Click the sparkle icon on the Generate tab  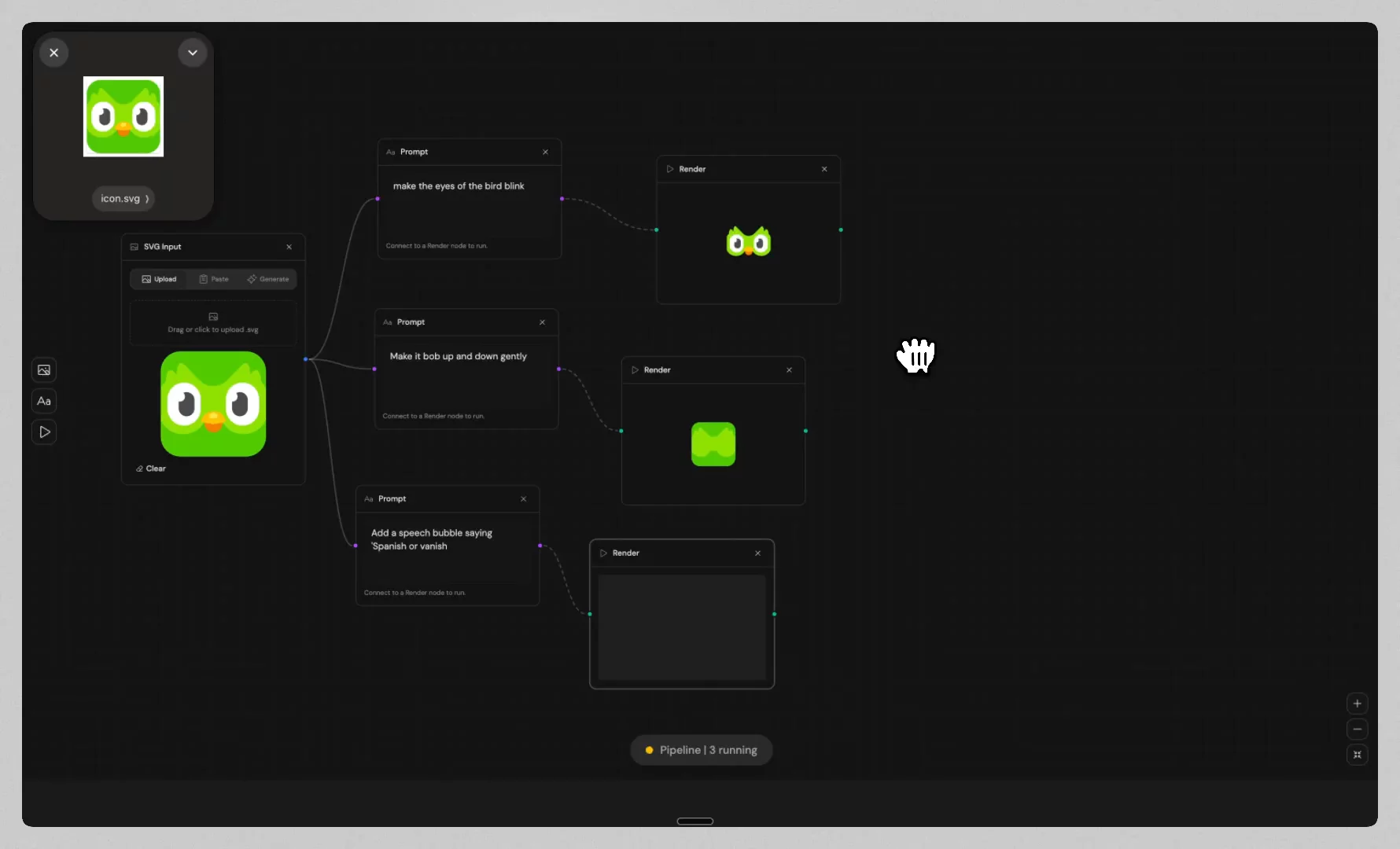tap(252, 279)
